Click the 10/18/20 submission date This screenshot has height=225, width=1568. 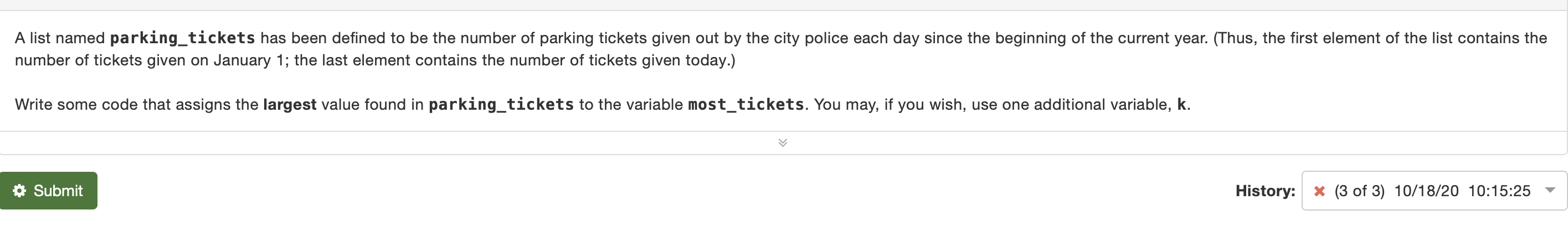(1426, 191)
